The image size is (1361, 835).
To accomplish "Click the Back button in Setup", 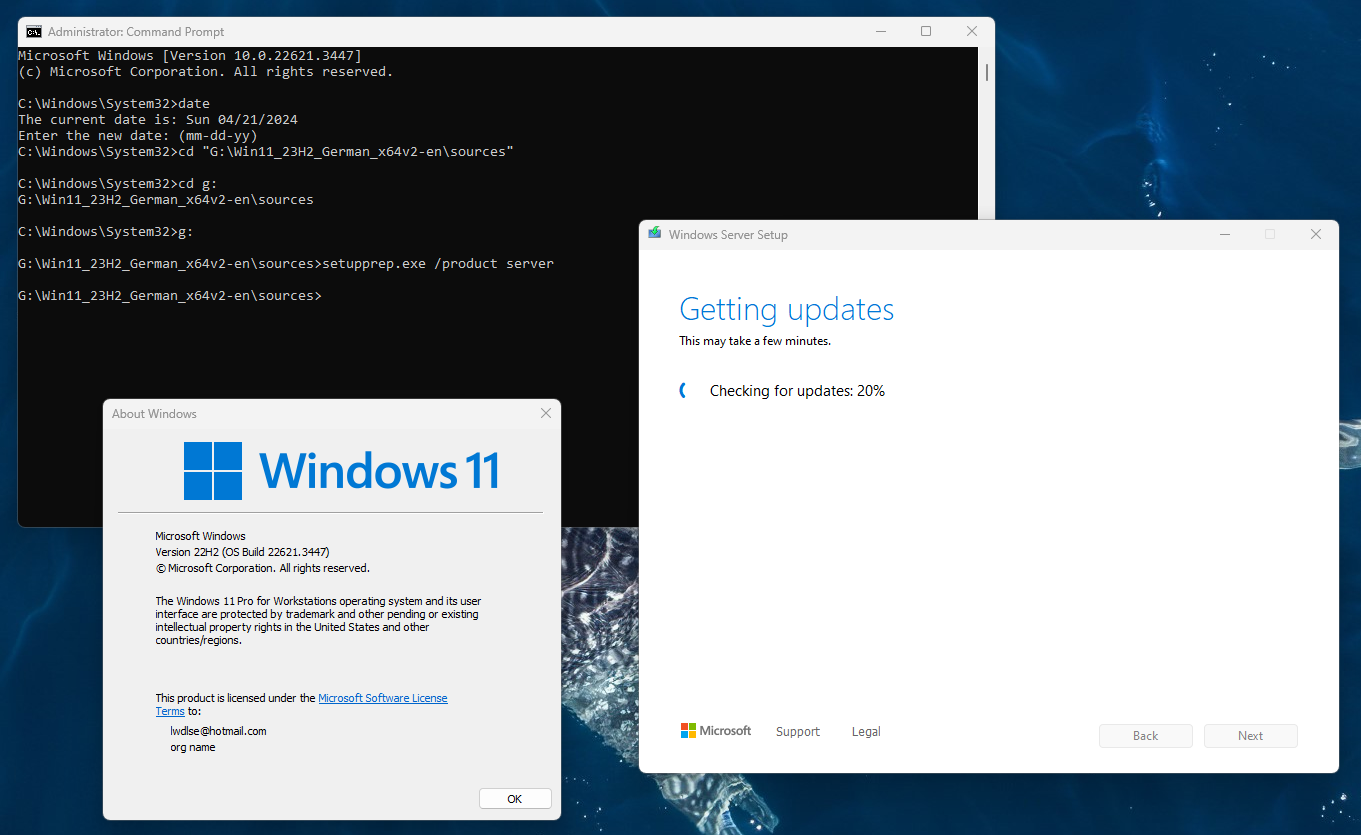I will click(1146, 736).
